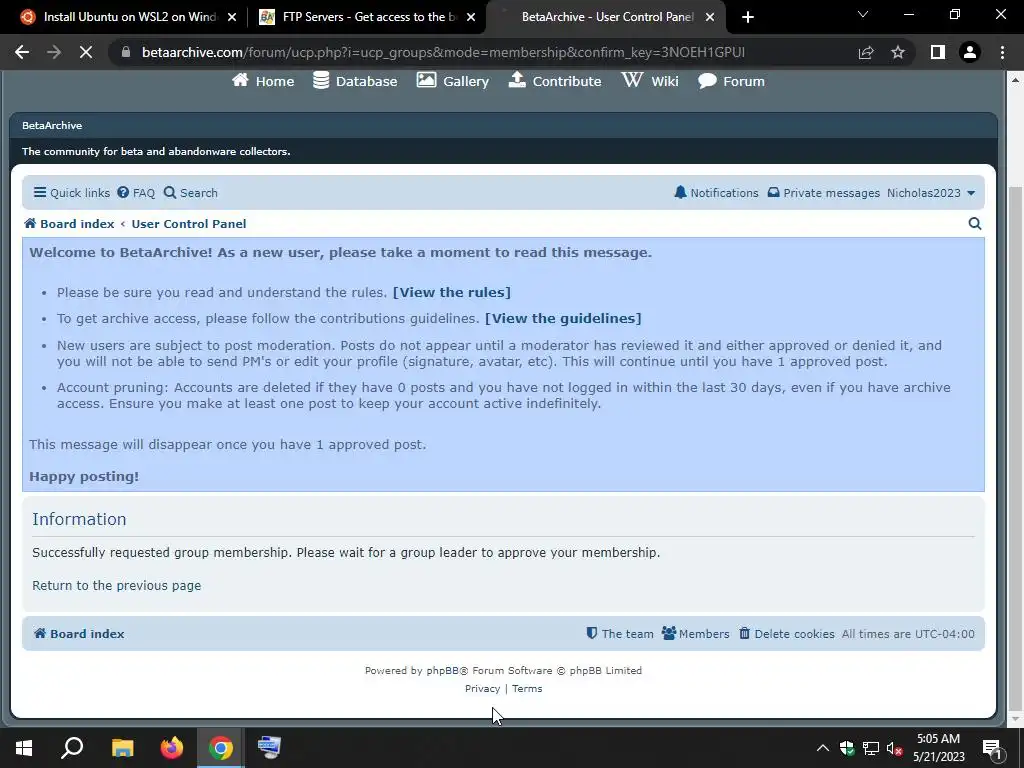Screen dimensions: 1024x768
Task: Open the Privacy link
Action: click(x=482, y=688)
